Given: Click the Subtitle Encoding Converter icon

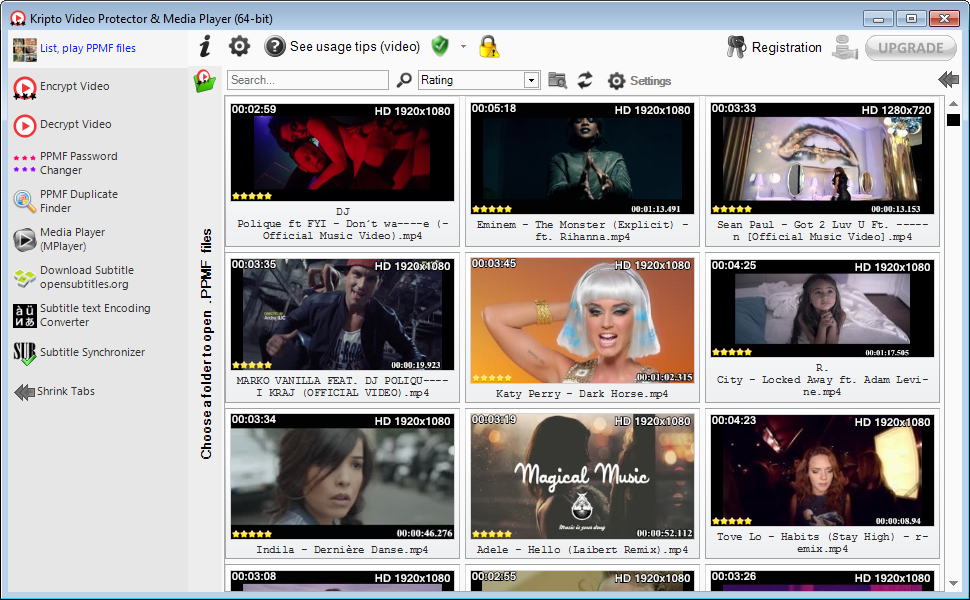Looking at the screenshot, I should point(25,315).
